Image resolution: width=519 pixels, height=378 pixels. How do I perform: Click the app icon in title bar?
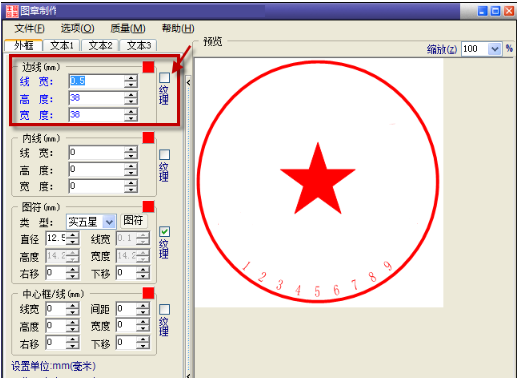[x=12, y=11]
